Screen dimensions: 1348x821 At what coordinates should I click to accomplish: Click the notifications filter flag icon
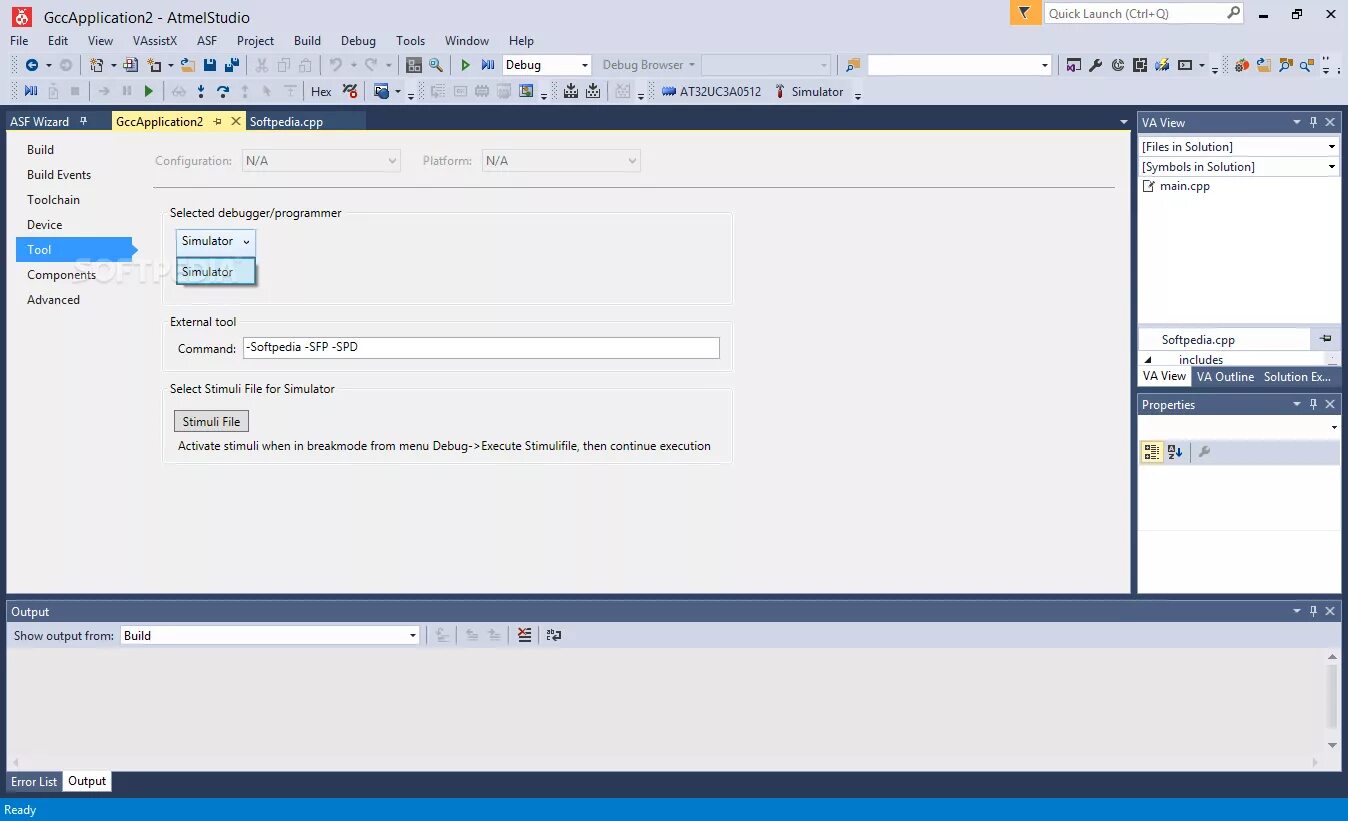coord(1025,13)
